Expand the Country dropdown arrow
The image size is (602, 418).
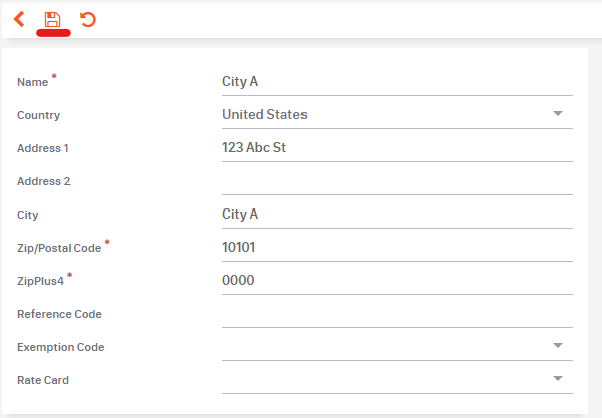click(x=558, y=114)
